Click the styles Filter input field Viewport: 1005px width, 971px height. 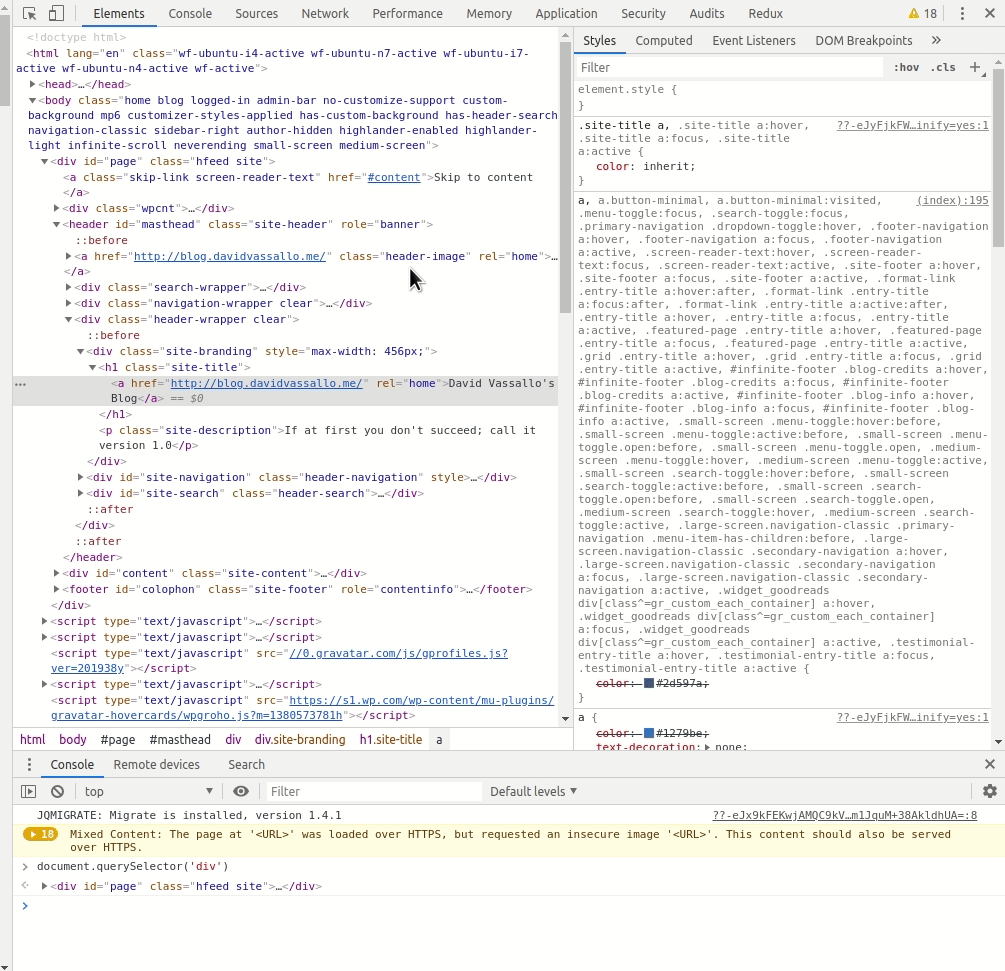point(730,67)
